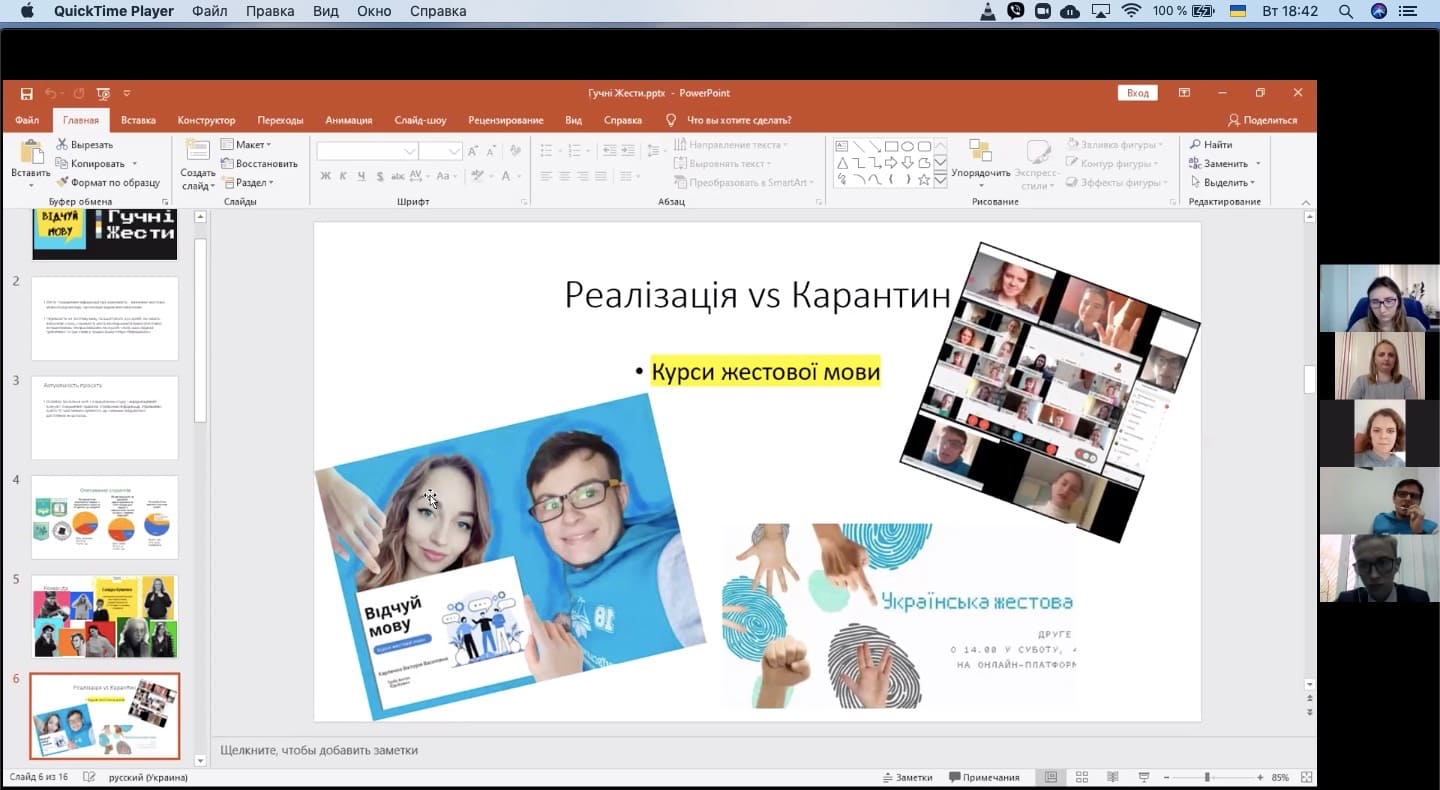The width and height of the screenshot is (1440, 790).
Task: Select the star shape in shapes gallery
Action: pos(924,180)
